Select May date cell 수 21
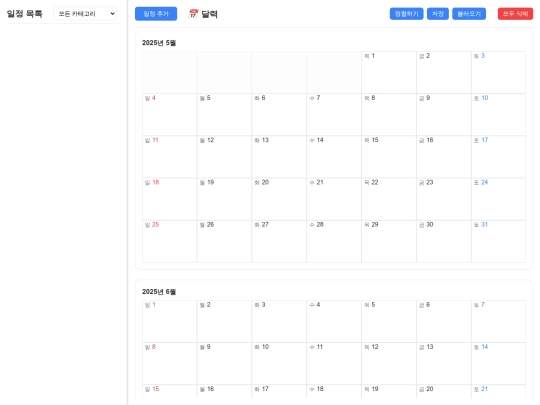 334,199
